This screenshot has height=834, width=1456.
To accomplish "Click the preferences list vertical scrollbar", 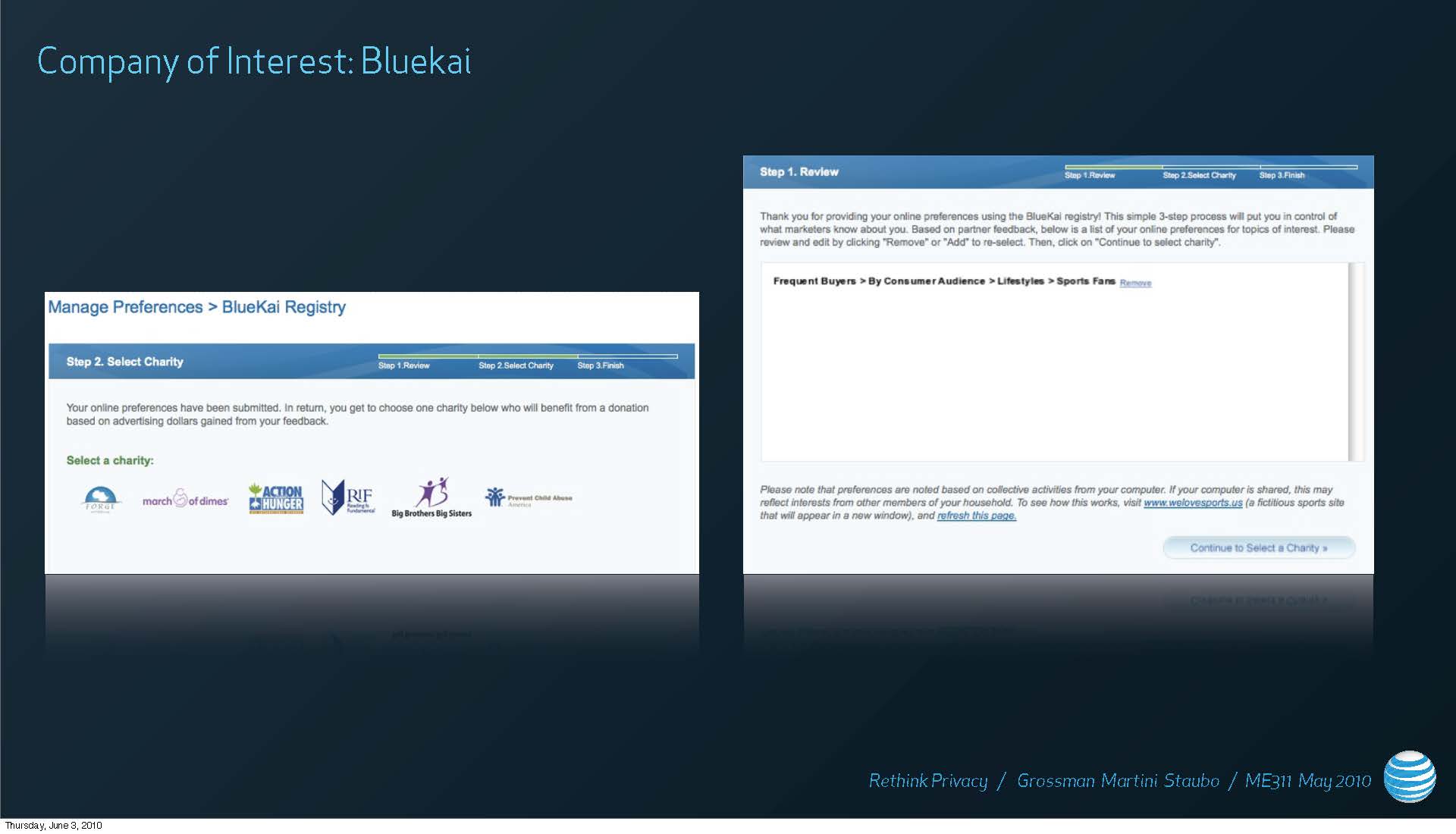I will pos(1356,362).
